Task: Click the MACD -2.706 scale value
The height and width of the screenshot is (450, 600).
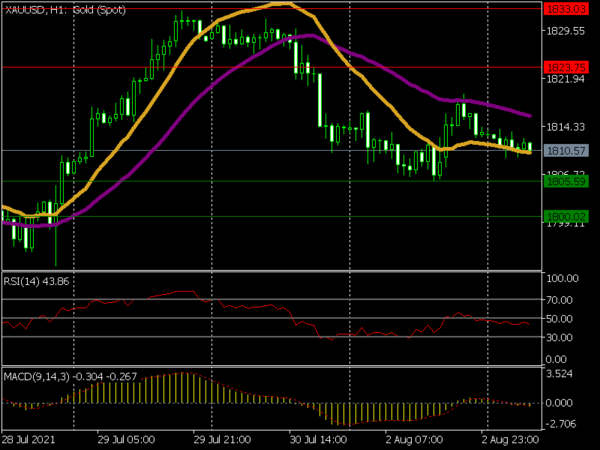Action: point(559,424)
